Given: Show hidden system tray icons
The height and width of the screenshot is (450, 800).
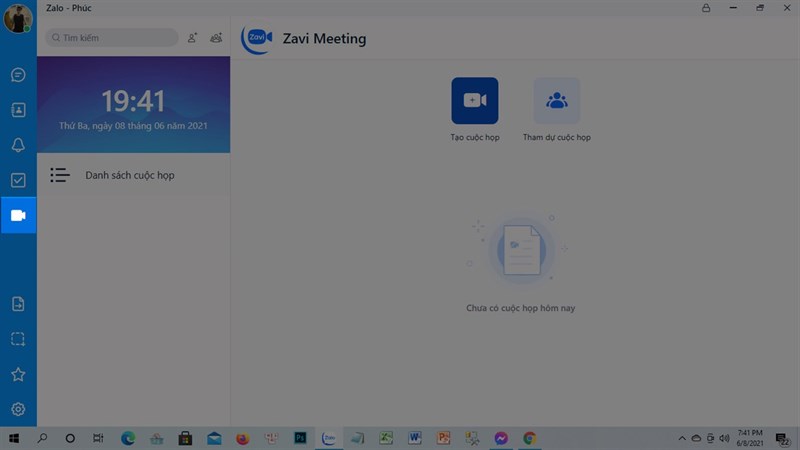Looking at the screenshot, I should pos(682,438).
